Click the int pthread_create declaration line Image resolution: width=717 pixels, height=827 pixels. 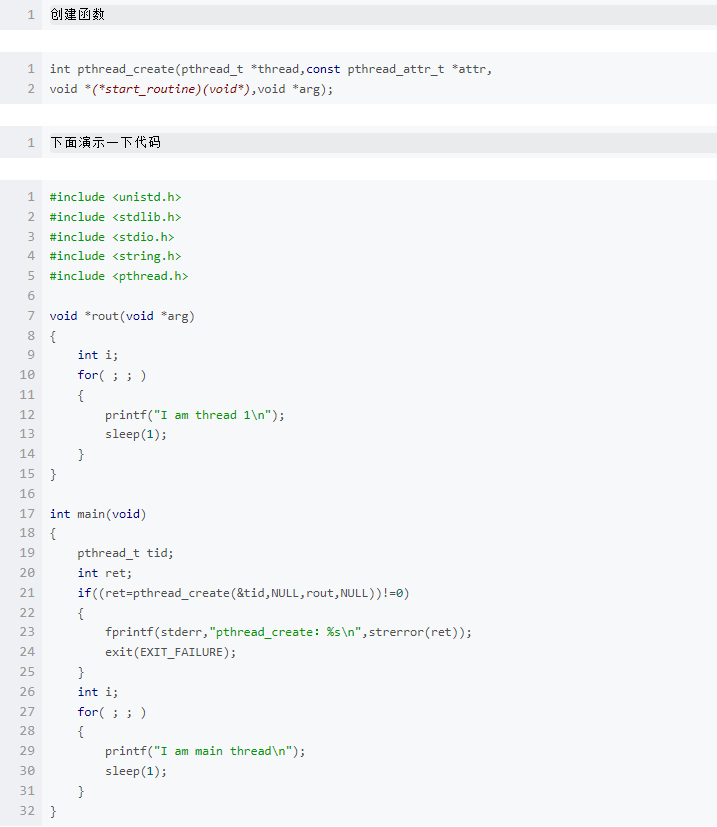[x=270, y=69]
